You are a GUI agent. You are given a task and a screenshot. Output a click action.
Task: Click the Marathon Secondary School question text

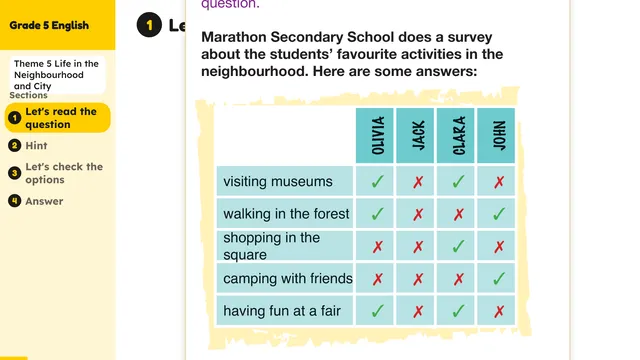pyautogui.click(x=352, y=54)
